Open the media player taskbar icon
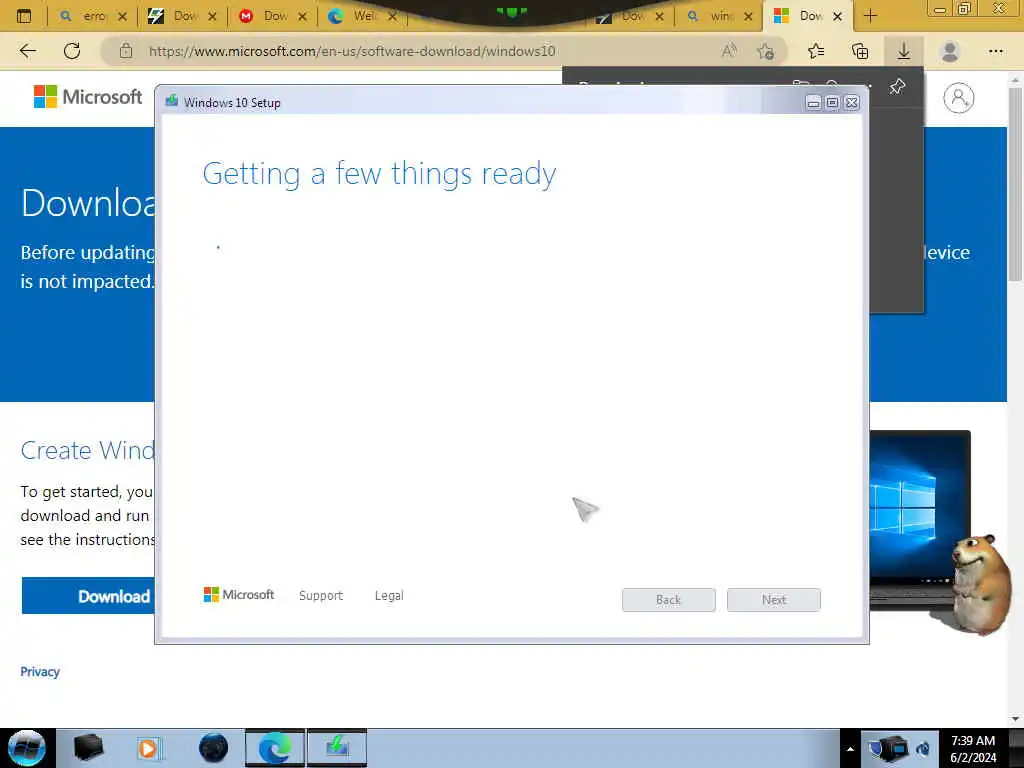 click(x=149, y=748)
